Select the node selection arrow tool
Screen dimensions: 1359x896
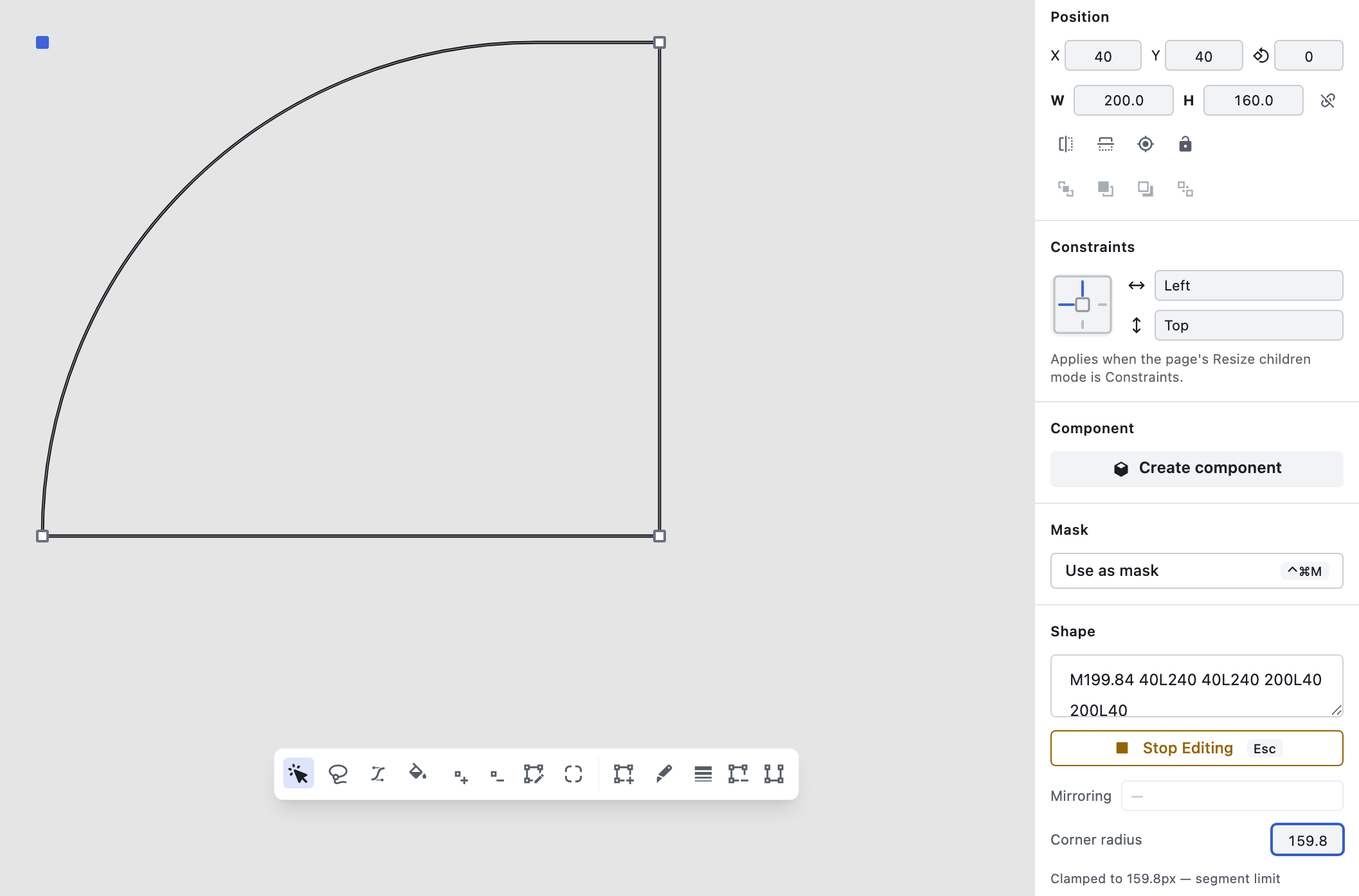(298, 773)
